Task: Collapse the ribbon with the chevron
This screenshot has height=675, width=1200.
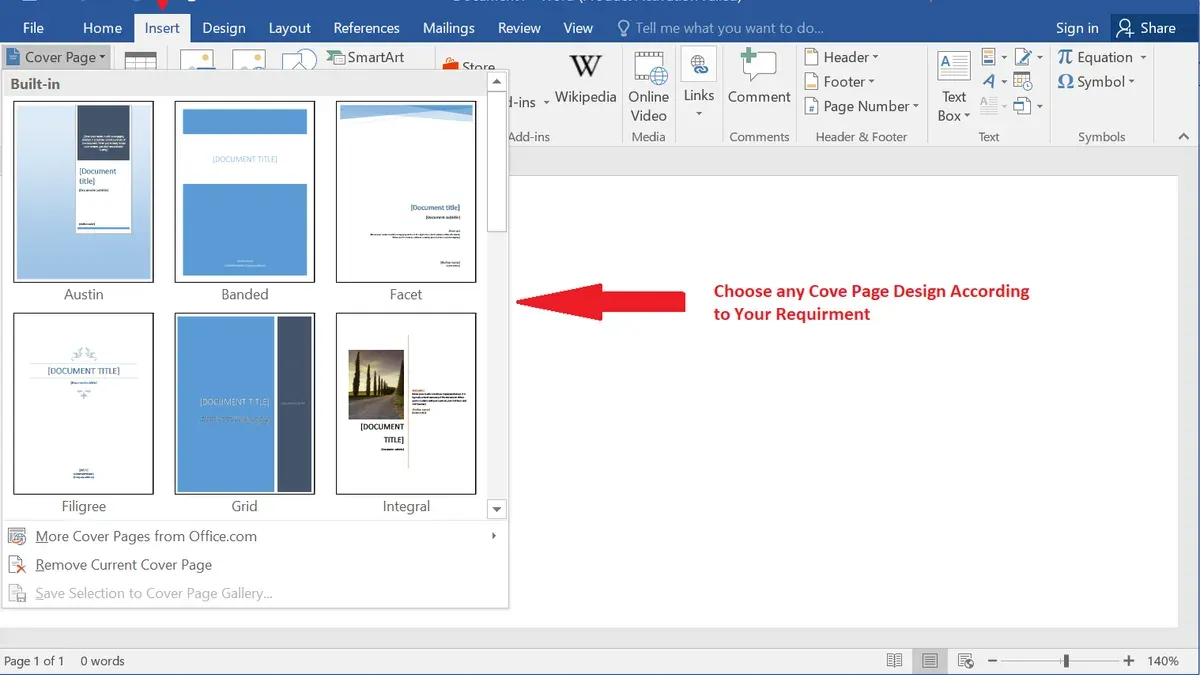Action: (1184, 136)
